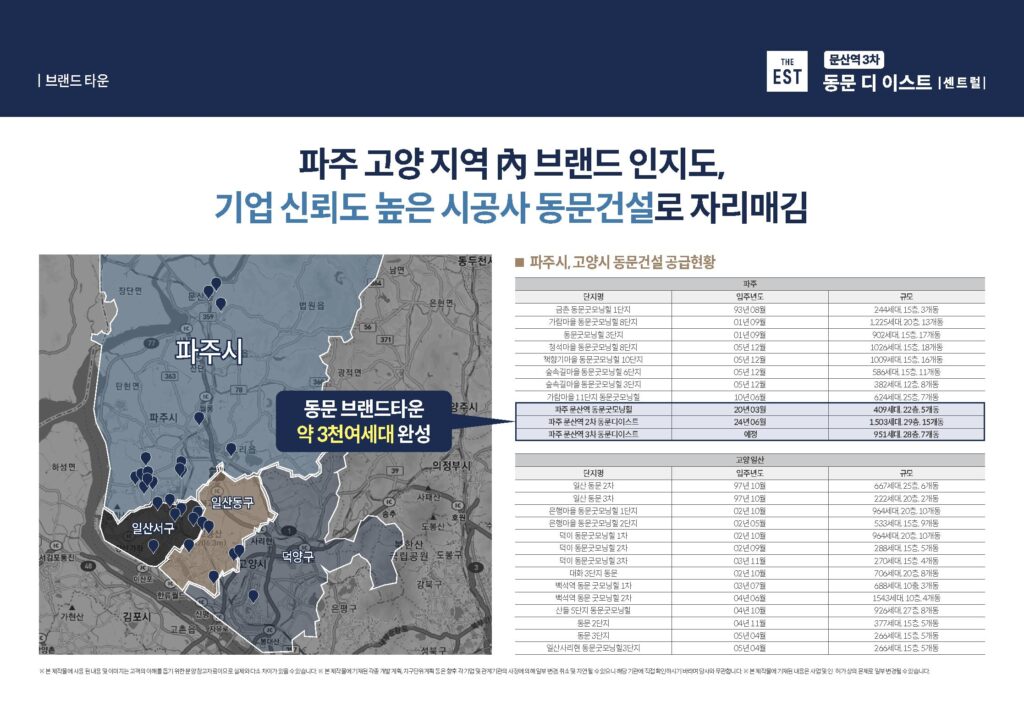1024x707 pixels.
Task: Click the THE EST logo
Action: pyautogui.click(x=786, y=71)
